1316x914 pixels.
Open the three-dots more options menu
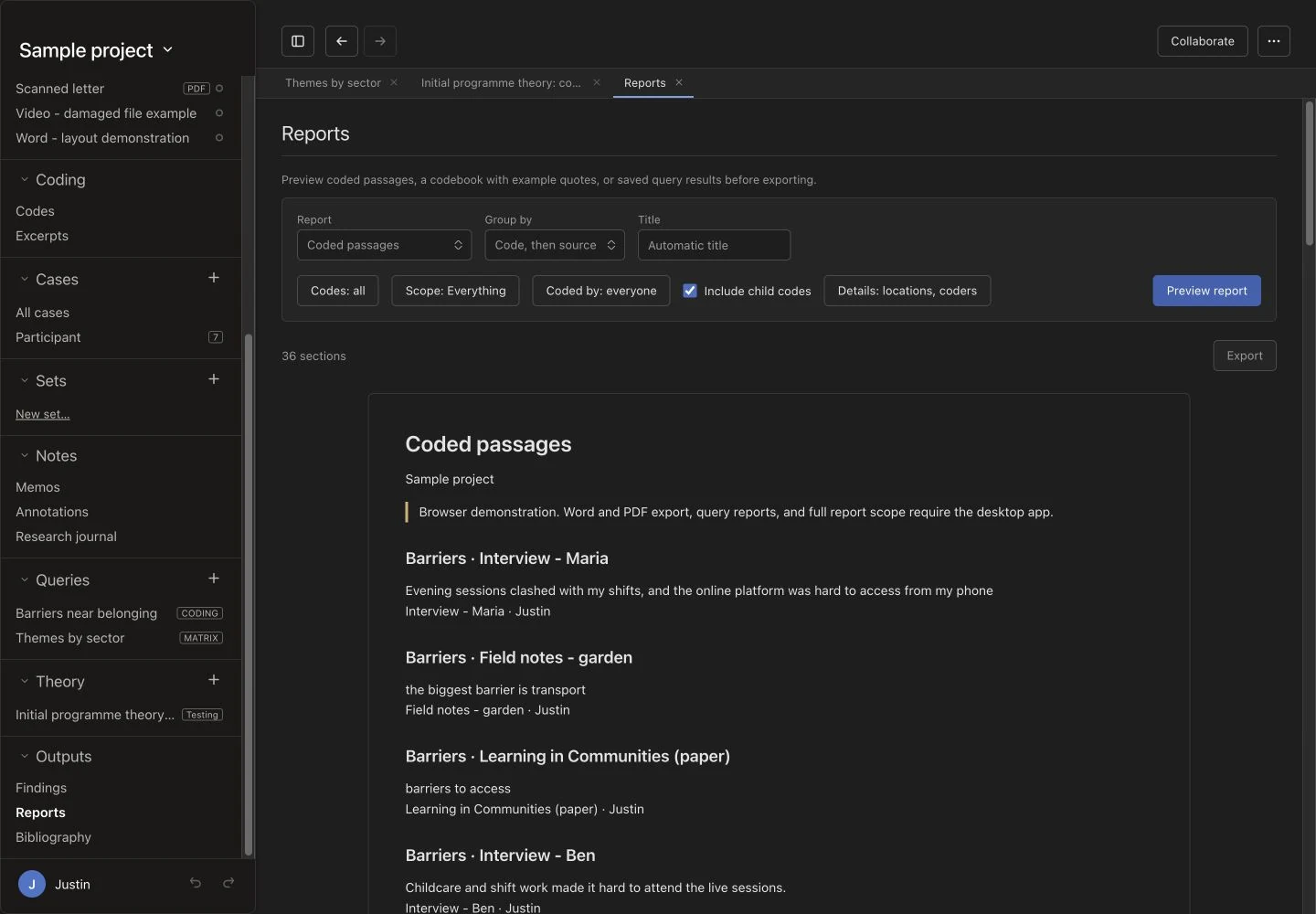click(x=1274, y=41)
